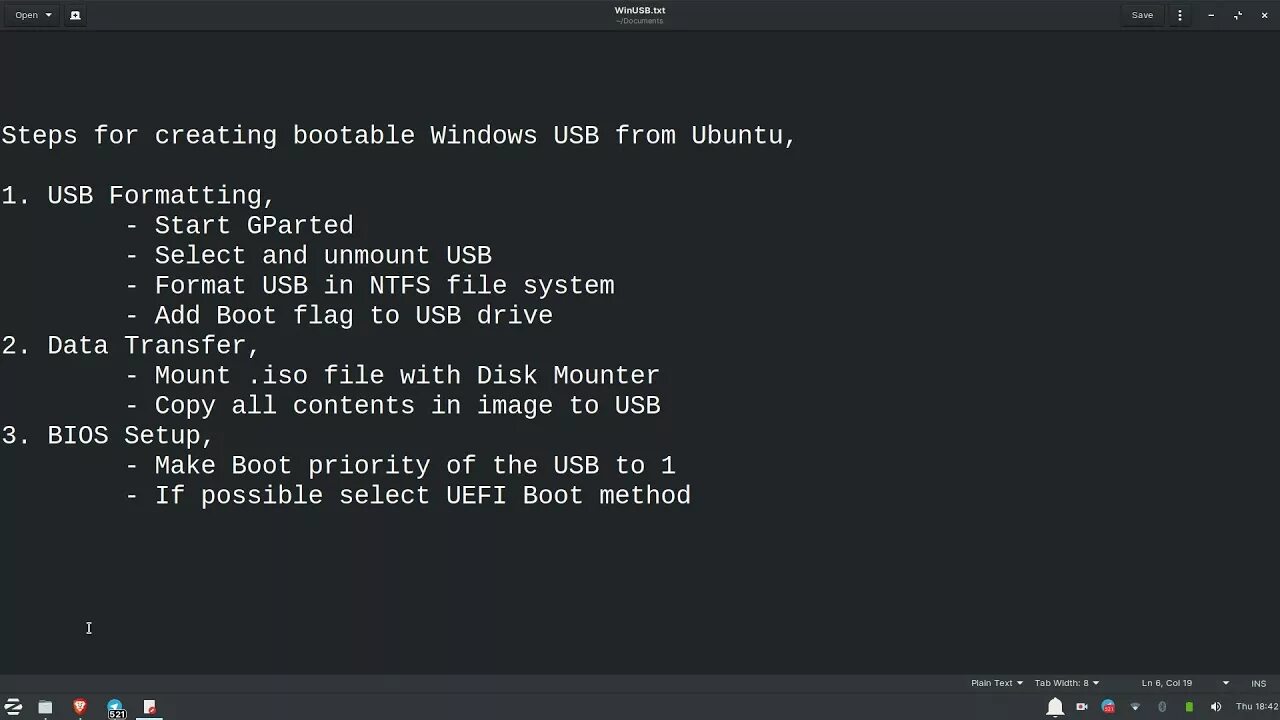Expand the Plain Text language dropdown
Viewport: 1280px width, 720px height.
click(997, 683)
